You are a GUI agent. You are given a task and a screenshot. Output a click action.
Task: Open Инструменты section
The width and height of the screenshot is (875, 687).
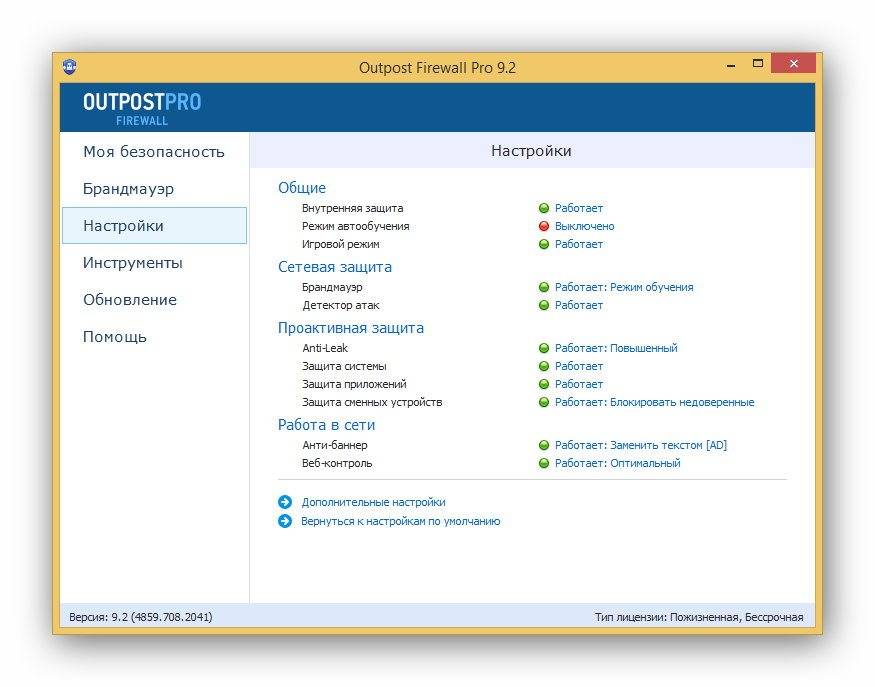tap(154, 262)
